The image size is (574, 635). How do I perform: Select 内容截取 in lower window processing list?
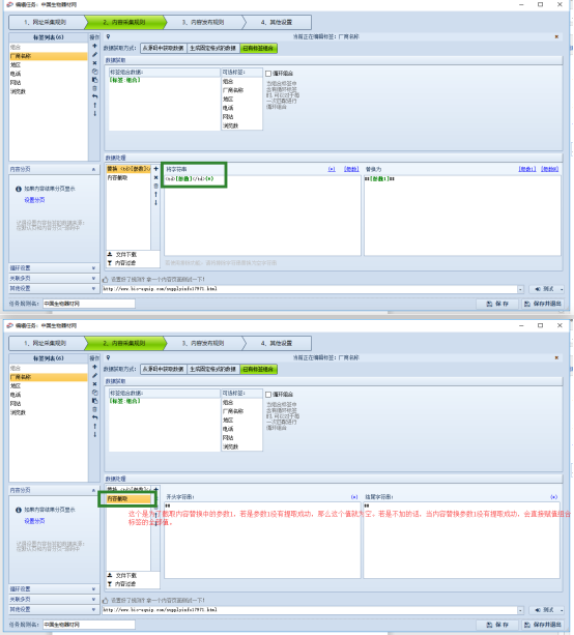point(128,499)
